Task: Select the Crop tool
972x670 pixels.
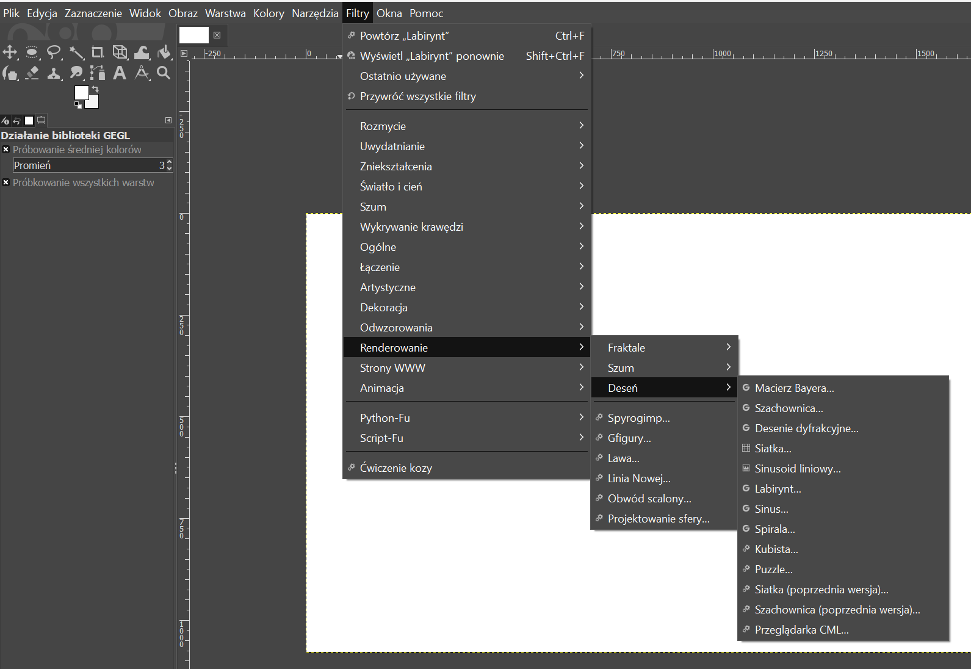Action: tap(98, 52)
